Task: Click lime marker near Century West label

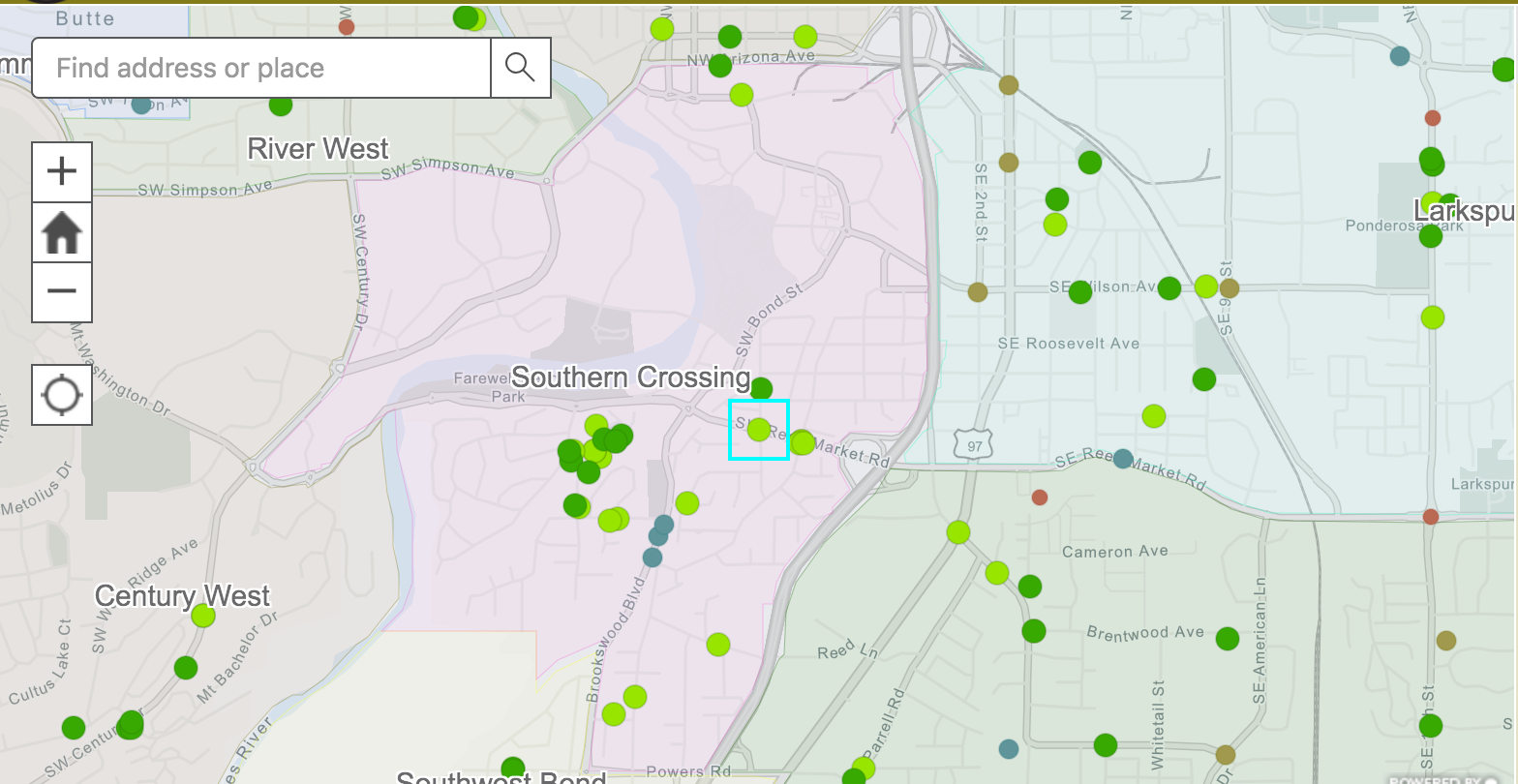Action: pos(203,616)
